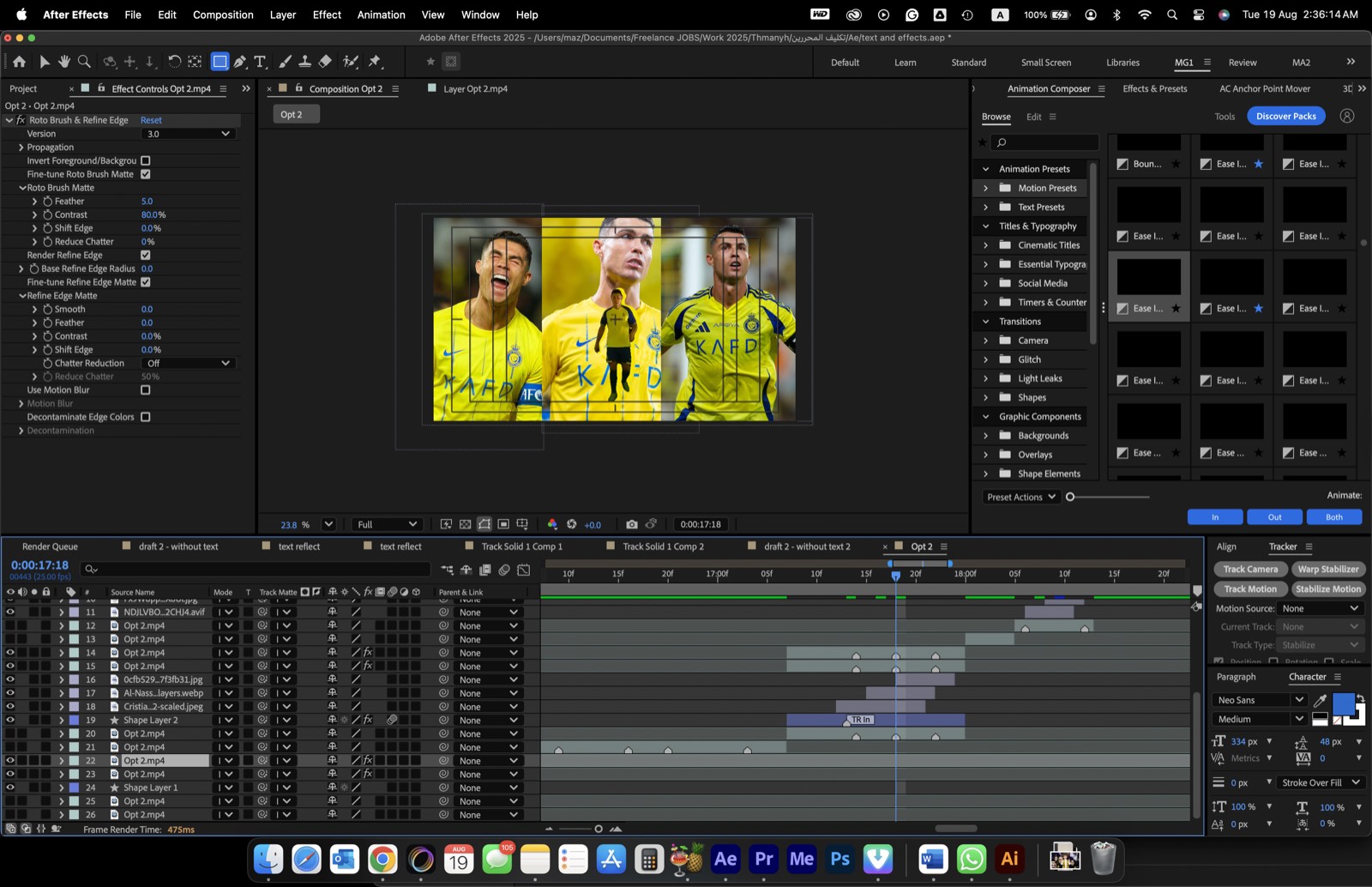The height and width of the screenshot is (887, 1372).
Task: Uncheck Render Refine Edge
Action: click(x=146, y=255)
